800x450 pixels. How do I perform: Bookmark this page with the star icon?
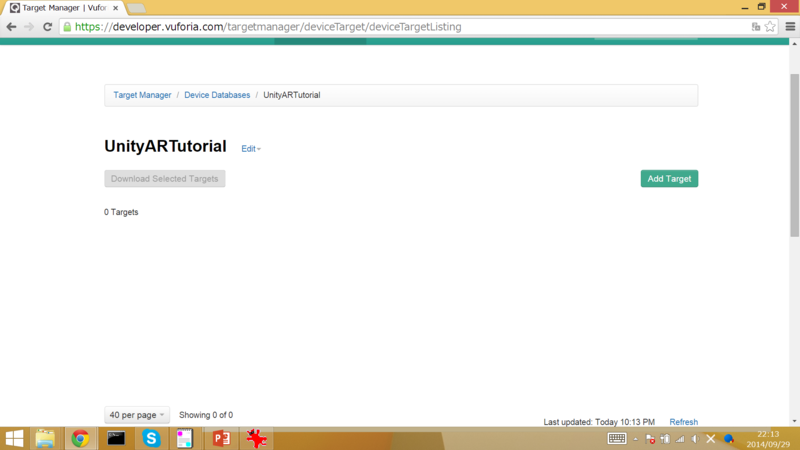[770, 27]
